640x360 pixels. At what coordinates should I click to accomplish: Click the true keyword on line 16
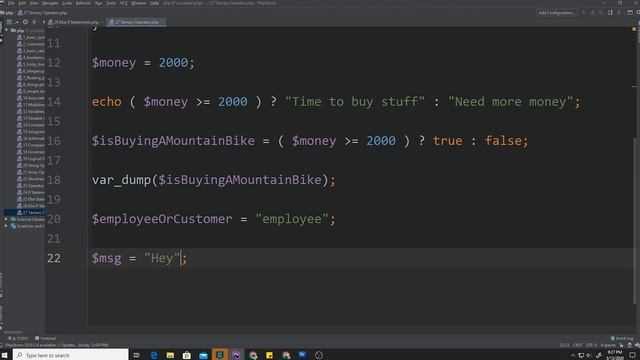tap(447, 141)
